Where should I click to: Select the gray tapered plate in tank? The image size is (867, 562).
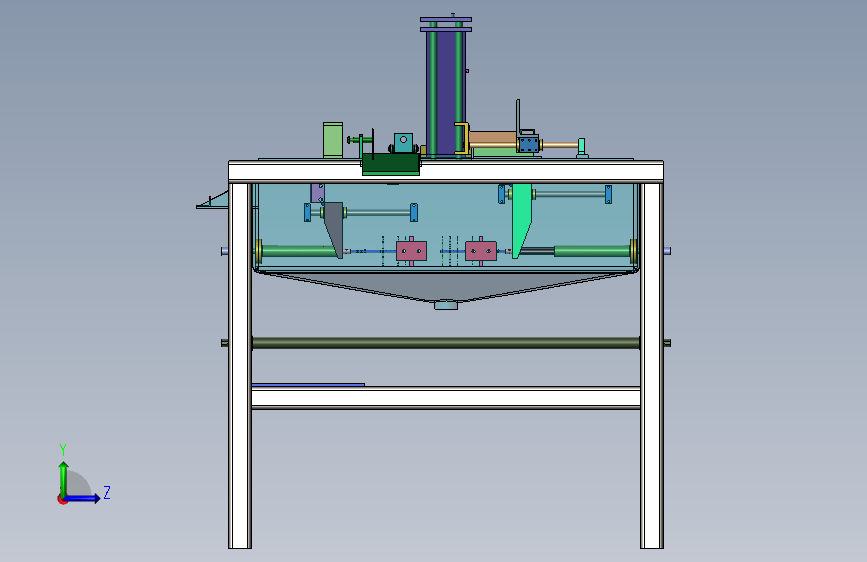333,228
